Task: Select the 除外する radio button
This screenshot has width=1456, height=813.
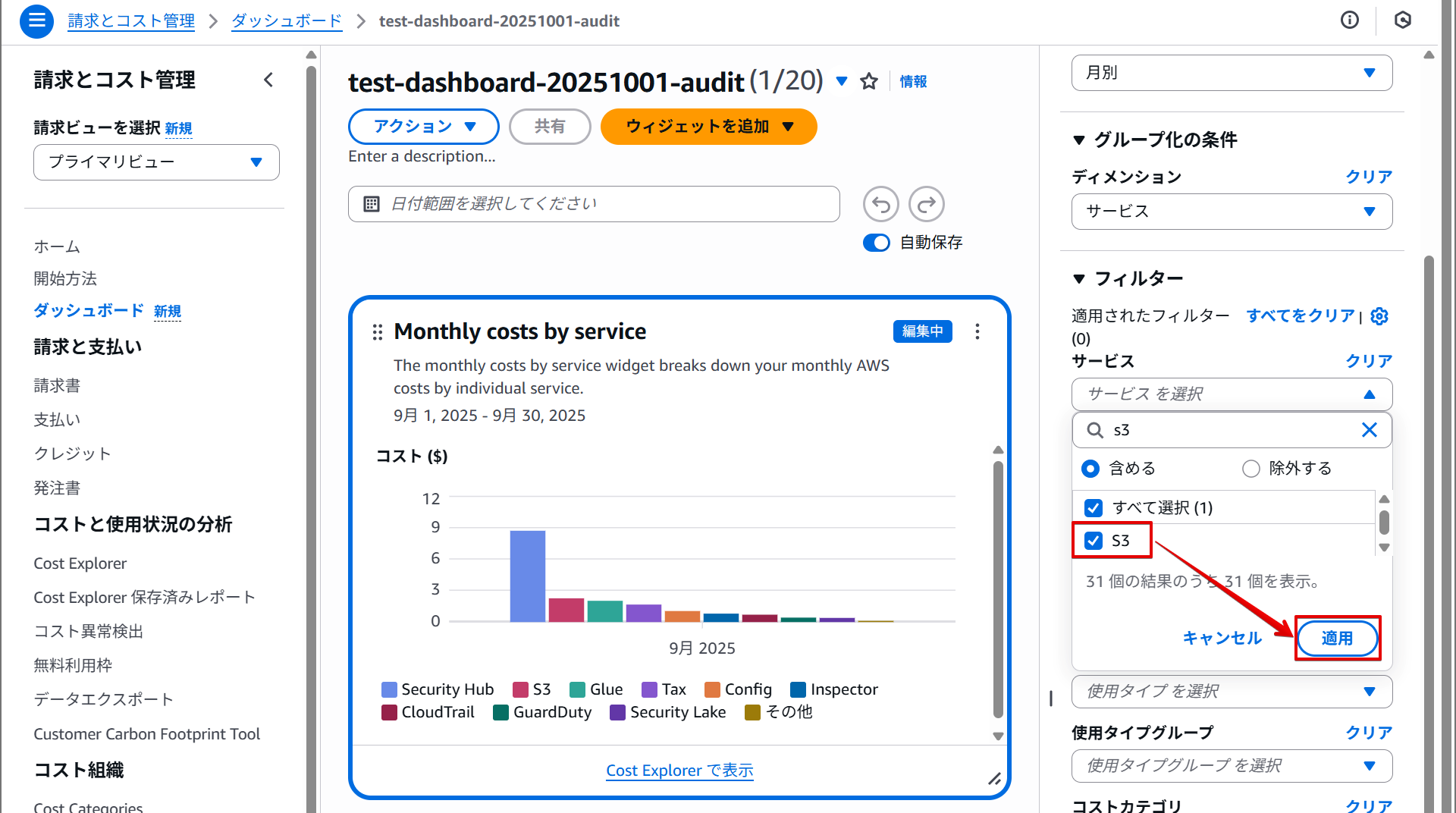Action: click(x=1250, y=468)
